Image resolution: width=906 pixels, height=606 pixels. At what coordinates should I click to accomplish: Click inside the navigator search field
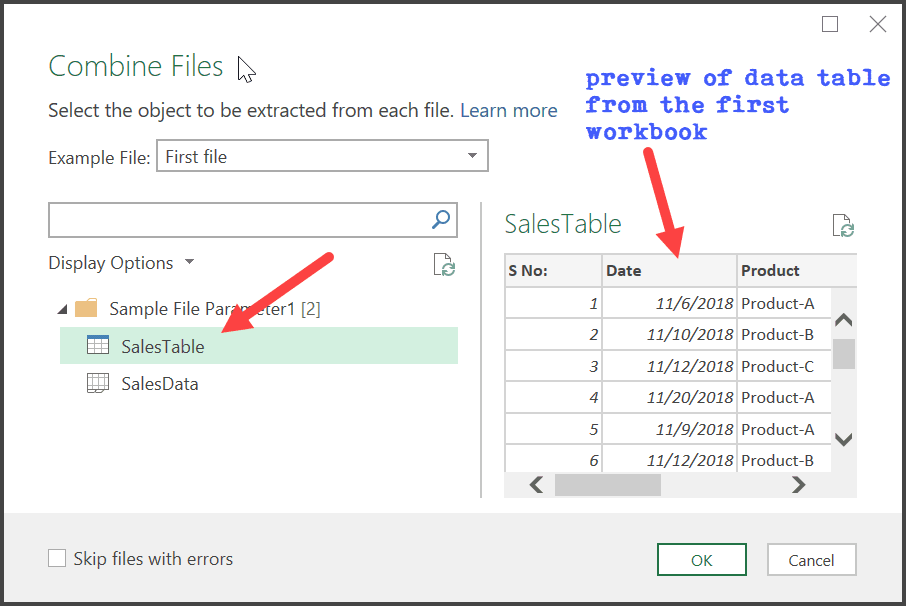238,220
